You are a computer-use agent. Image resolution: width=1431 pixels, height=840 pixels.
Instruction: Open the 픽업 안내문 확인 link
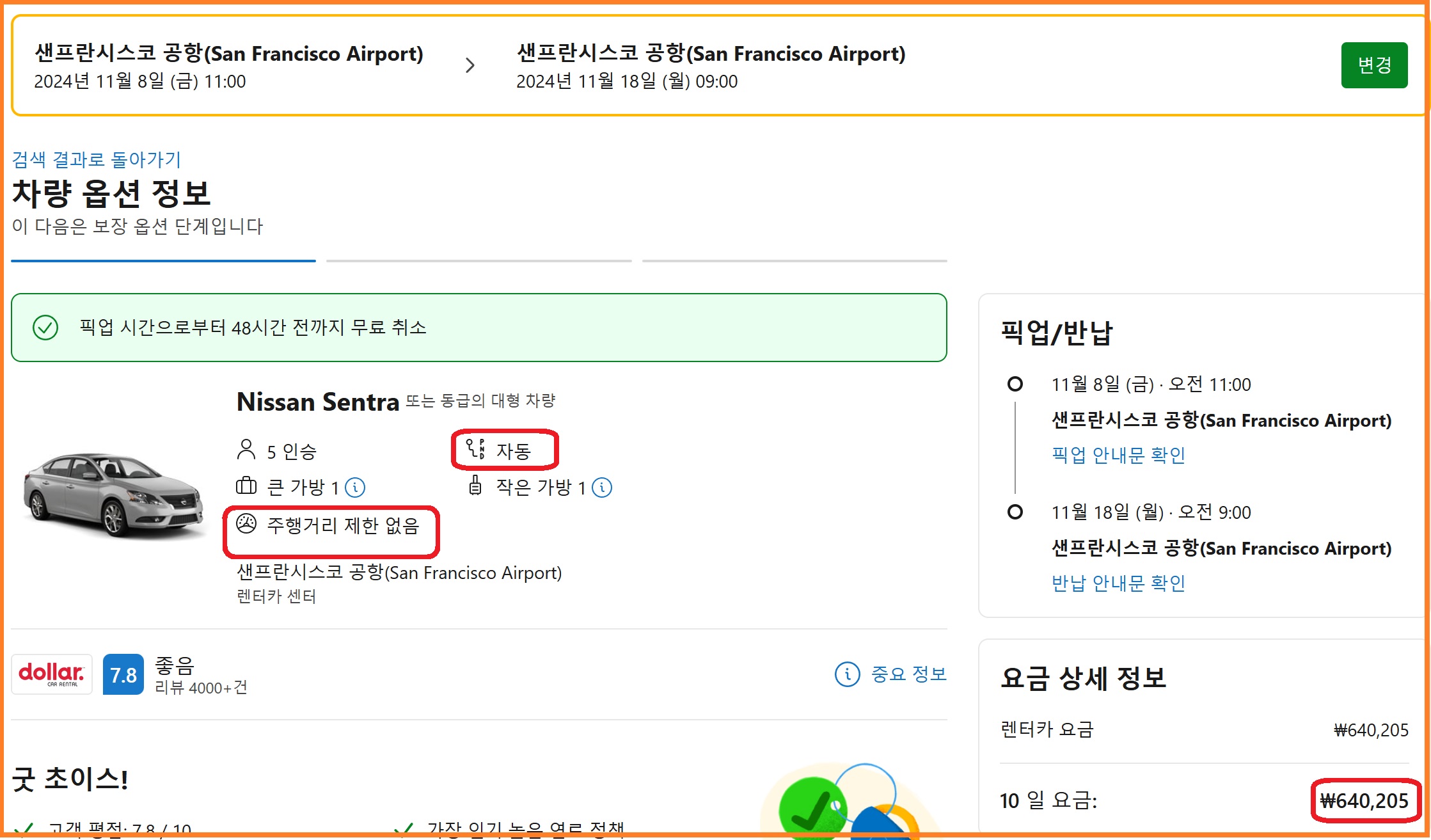1118,455
